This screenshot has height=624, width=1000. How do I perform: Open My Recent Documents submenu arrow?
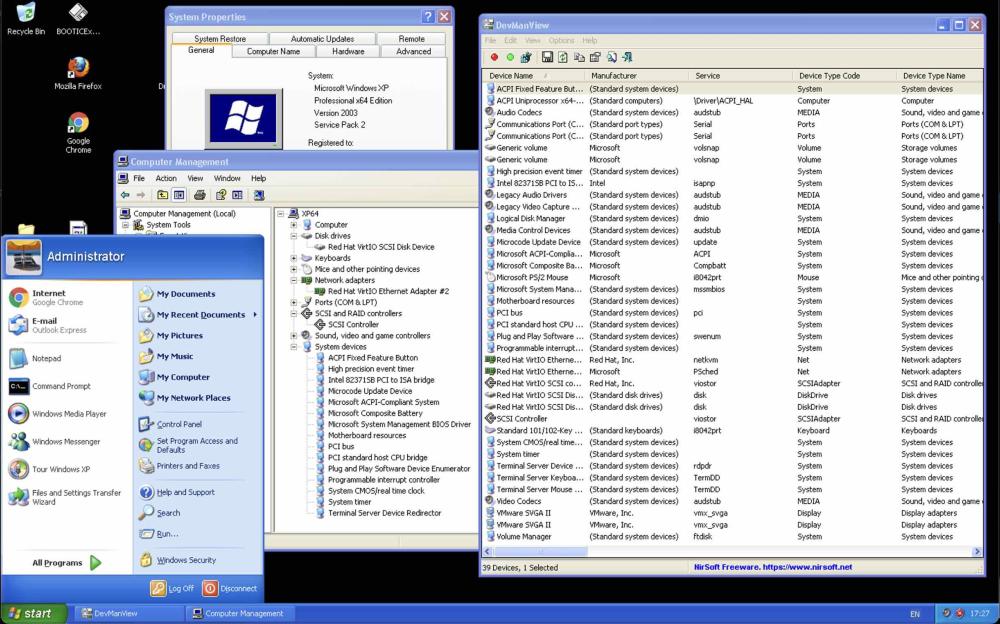pyautogui.click(x=255, y=315)
